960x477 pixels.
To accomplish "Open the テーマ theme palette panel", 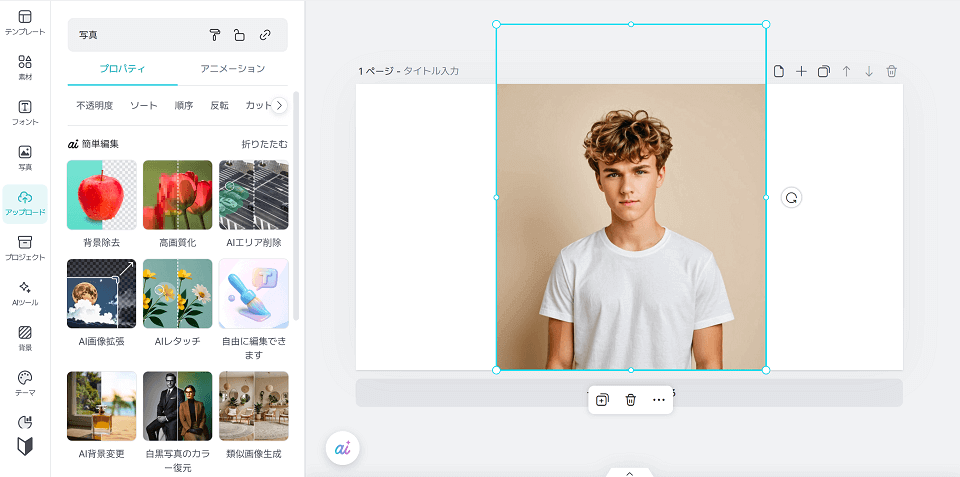I will [25, 383].
